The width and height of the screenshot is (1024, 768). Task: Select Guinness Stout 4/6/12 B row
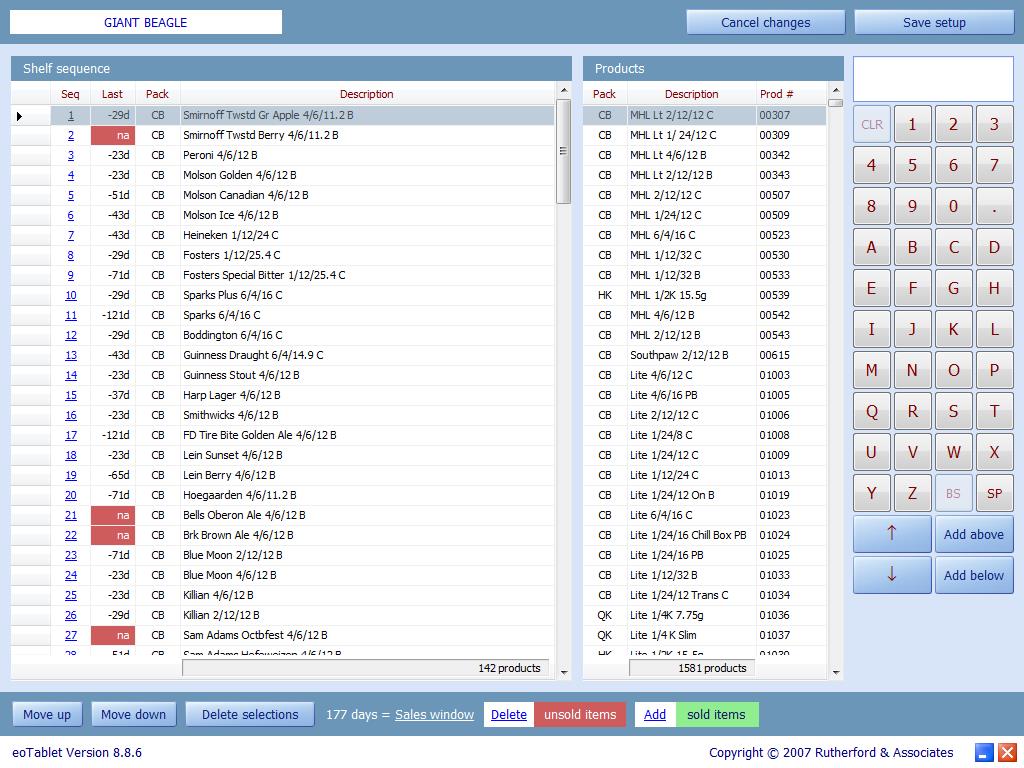coord(283,376)
